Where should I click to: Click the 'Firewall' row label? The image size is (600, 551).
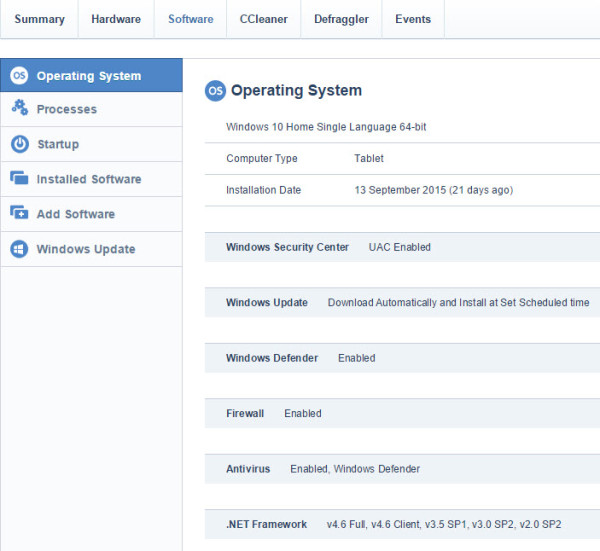coord(245,413)
